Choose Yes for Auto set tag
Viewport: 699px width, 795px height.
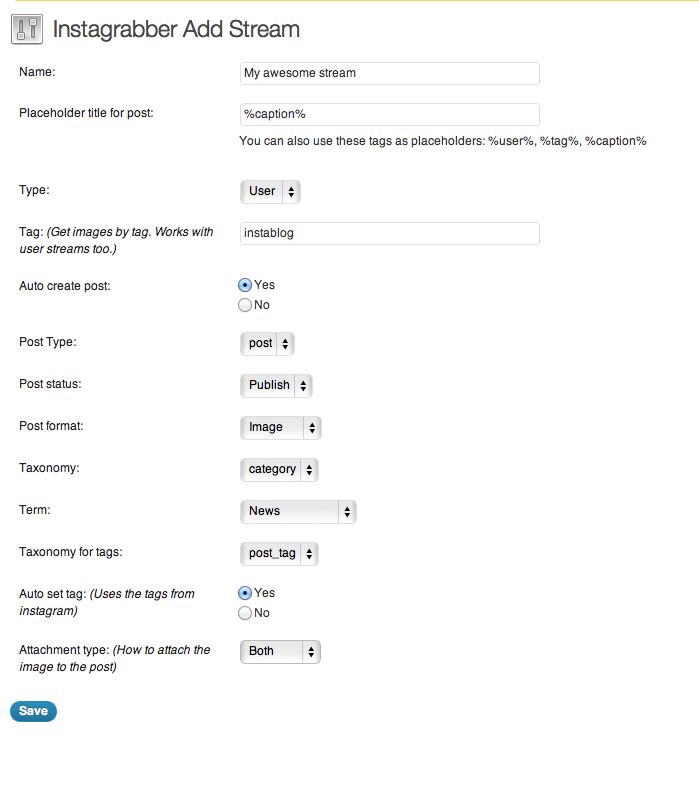tap(245, 593)
